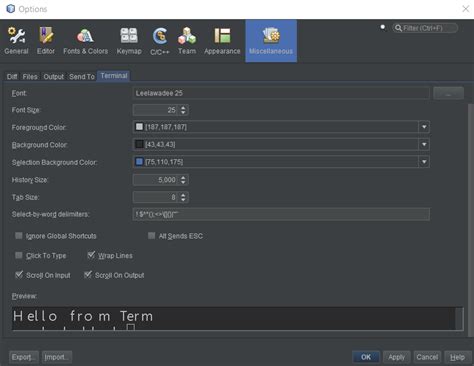This screenshot has height=366, width=474.
Task: Click the background color swatch
Action: pyautogui.click(x=139, y=144)
